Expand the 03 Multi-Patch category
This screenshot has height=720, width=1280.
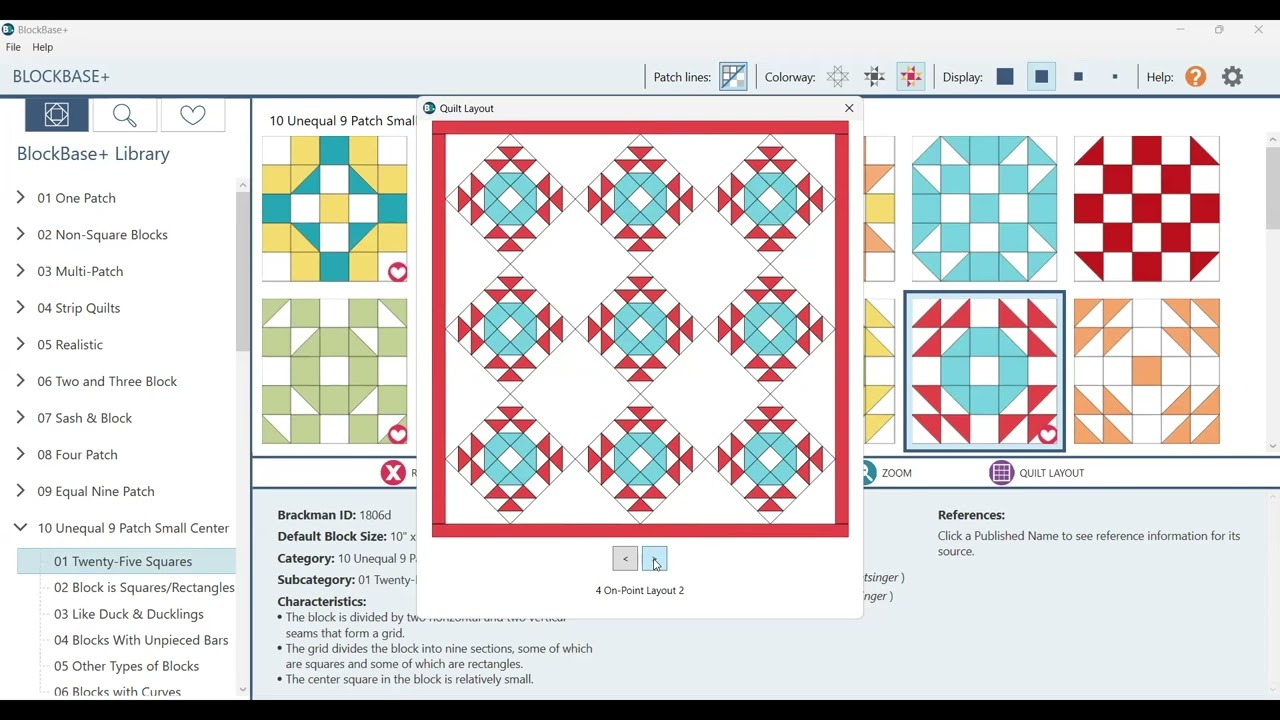click(x=20, y=271)
